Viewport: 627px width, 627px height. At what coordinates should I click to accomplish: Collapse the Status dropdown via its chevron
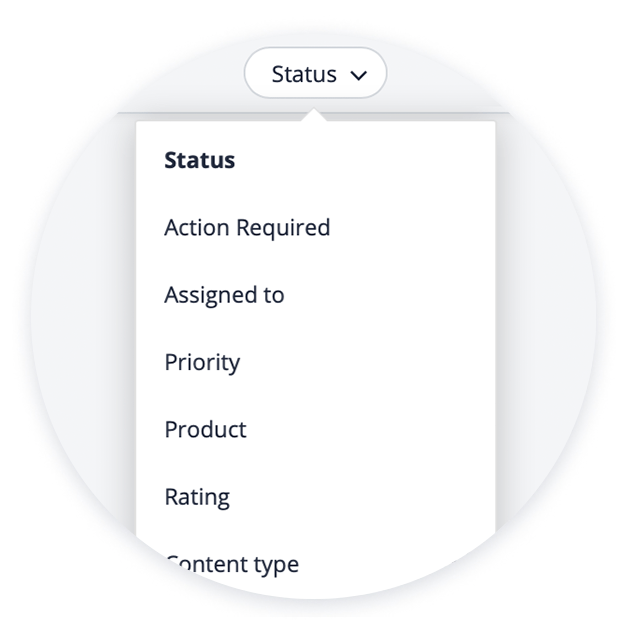[x=359, y=75]
